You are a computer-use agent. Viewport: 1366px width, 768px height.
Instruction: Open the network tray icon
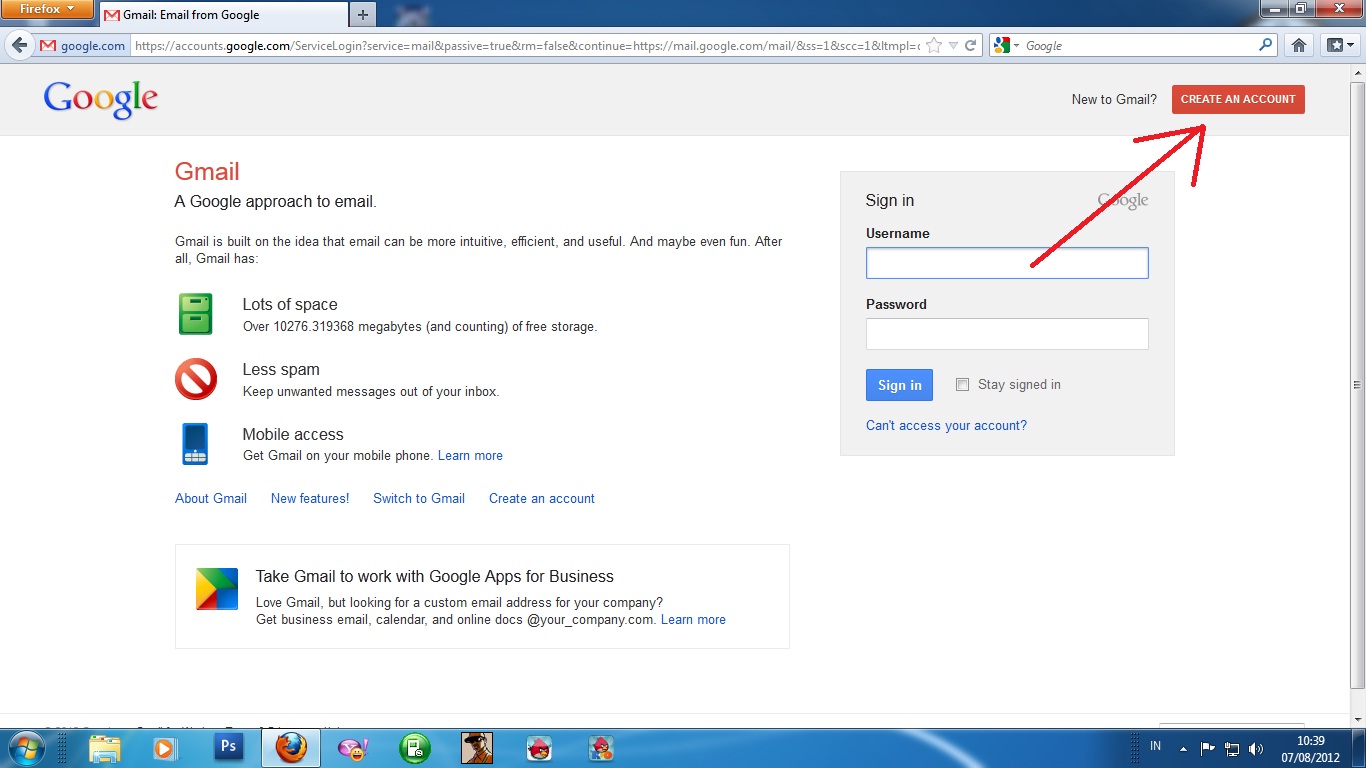[1232, 748]
